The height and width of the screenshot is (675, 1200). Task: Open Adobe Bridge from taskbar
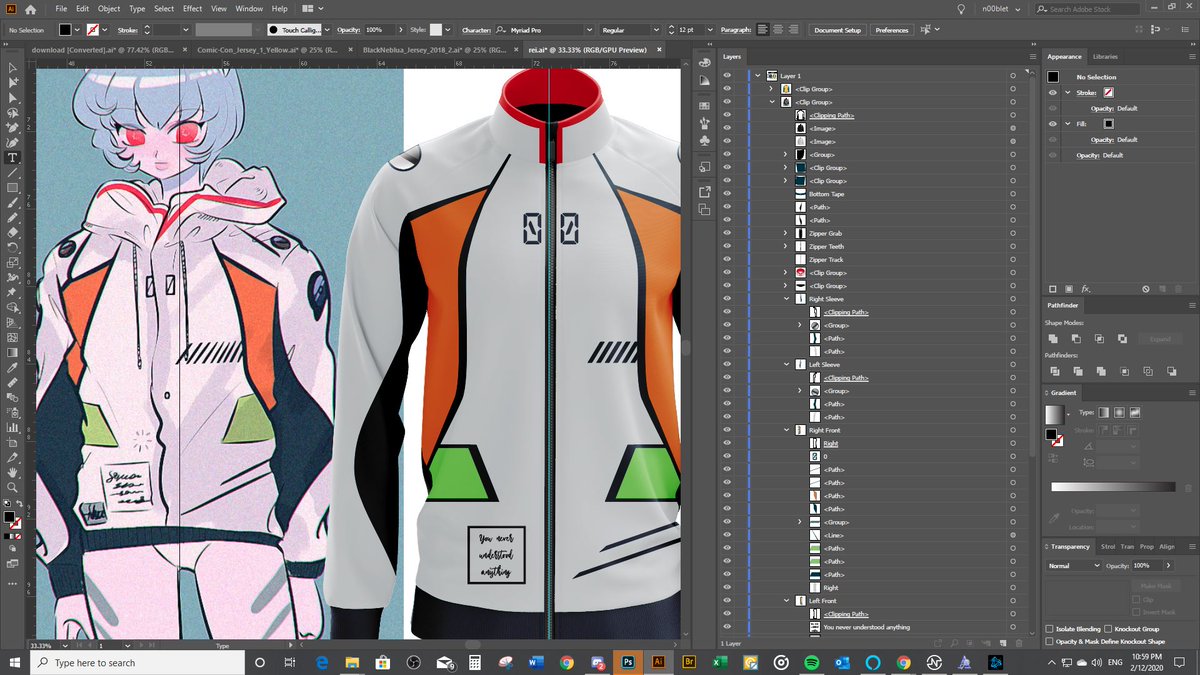[689, 662]
